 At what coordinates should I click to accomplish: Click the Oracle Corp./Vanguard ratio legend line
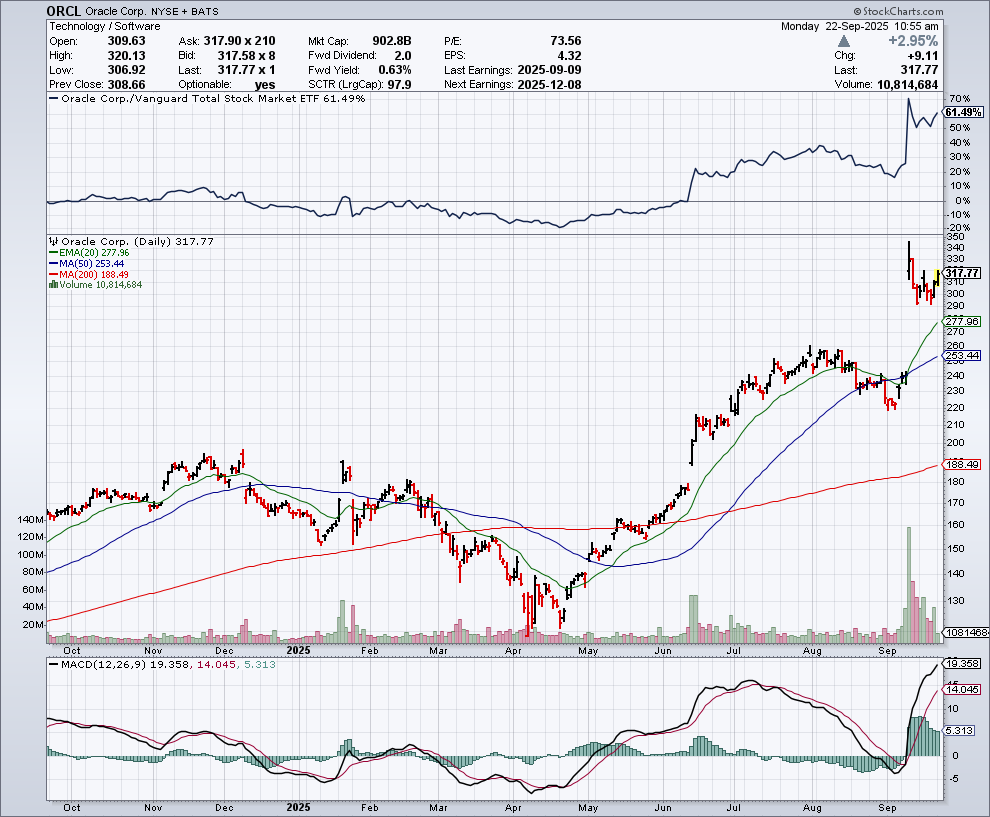pyautogui.click(x=54, y=99)
